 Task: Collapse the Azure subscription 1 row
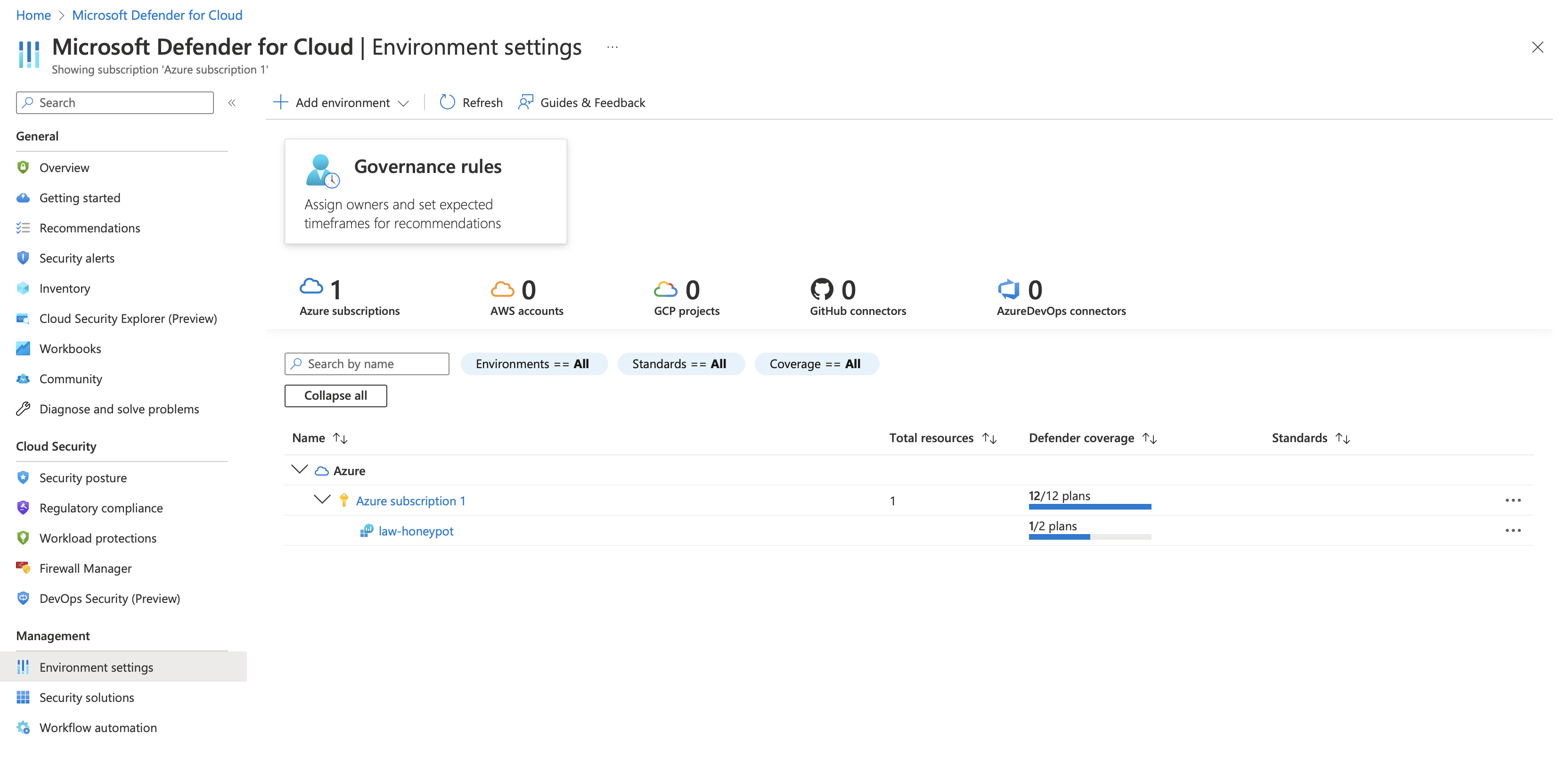pyautogui.click(x=322, y=500)
